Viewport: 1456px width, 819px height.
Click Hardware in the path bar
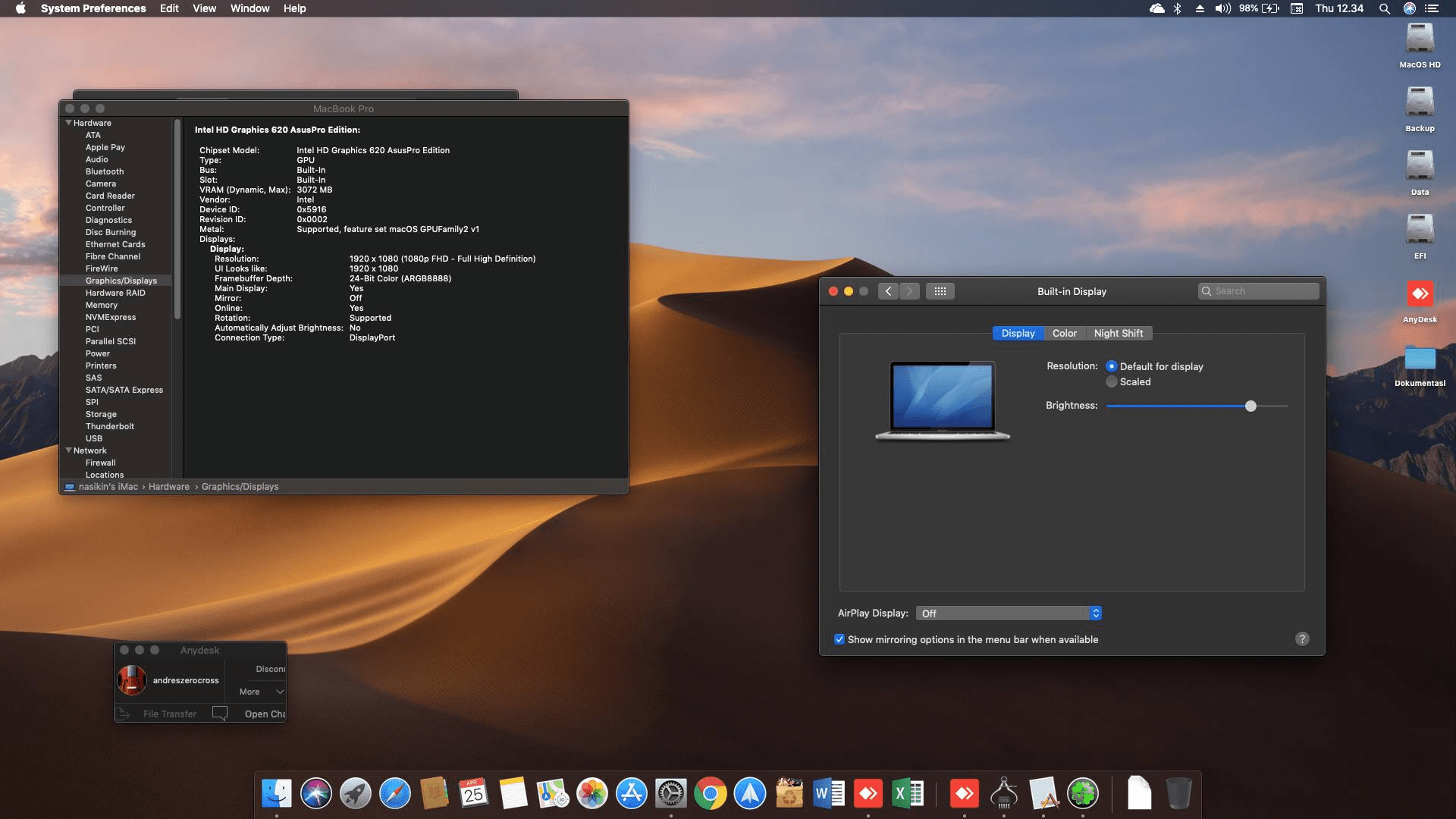(169, 487)
